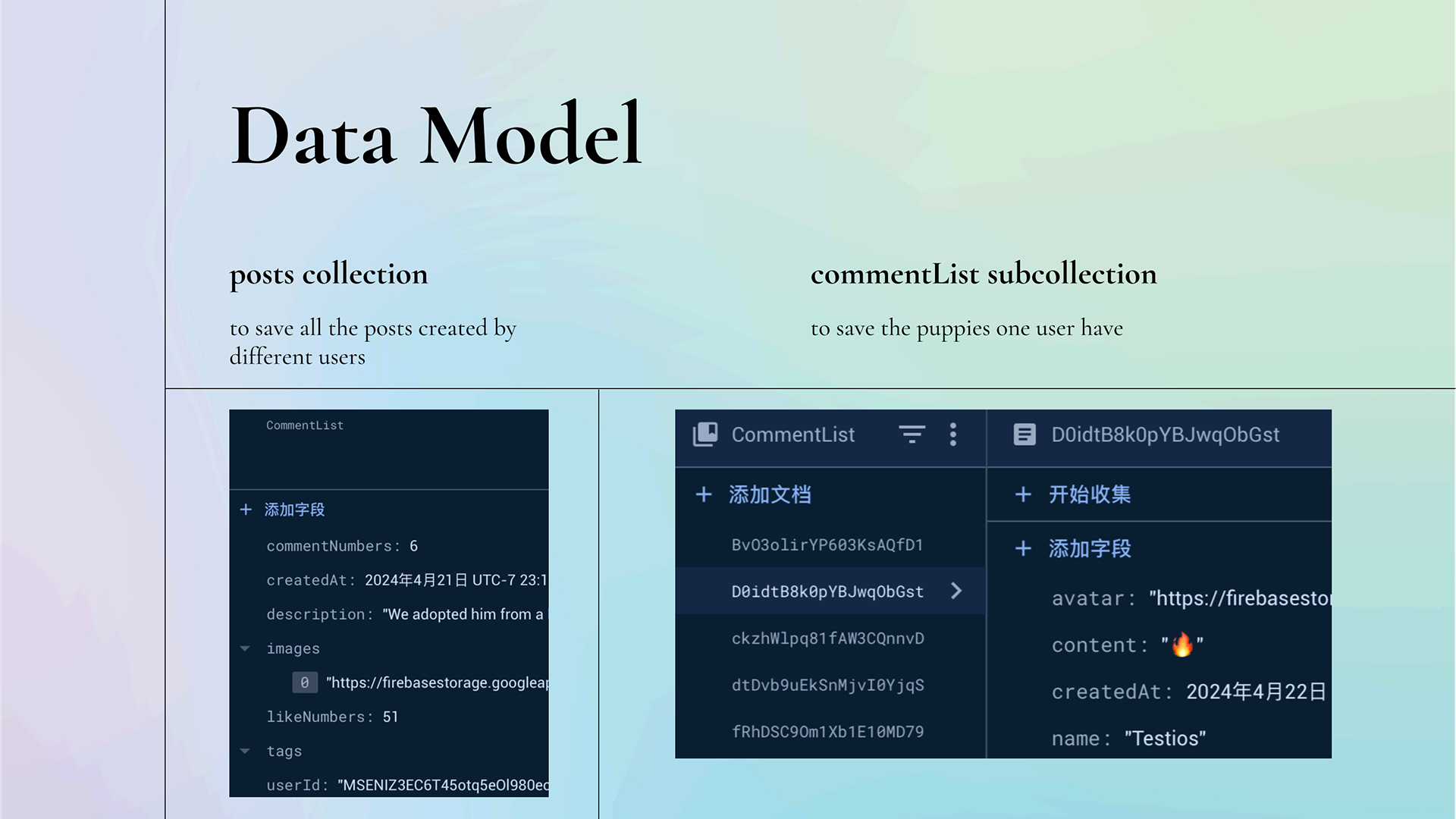The height and width of the screenshot is (819, 1456).
Task: Click the small CommentList label in posts panel
Action: 305,425
